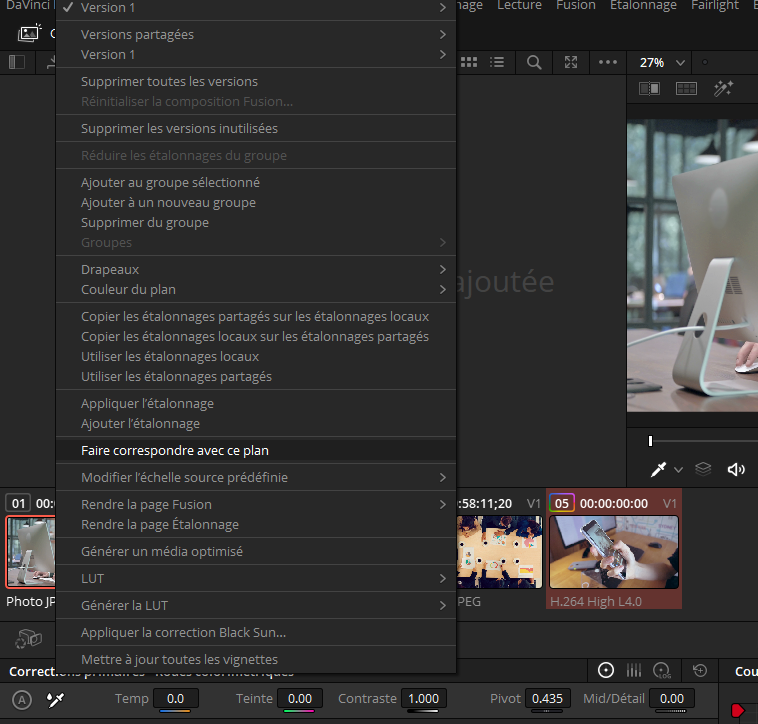This screenshot has width=758, height=724.
Task: Switch gallery to grid view
Action: click(469, 62)
